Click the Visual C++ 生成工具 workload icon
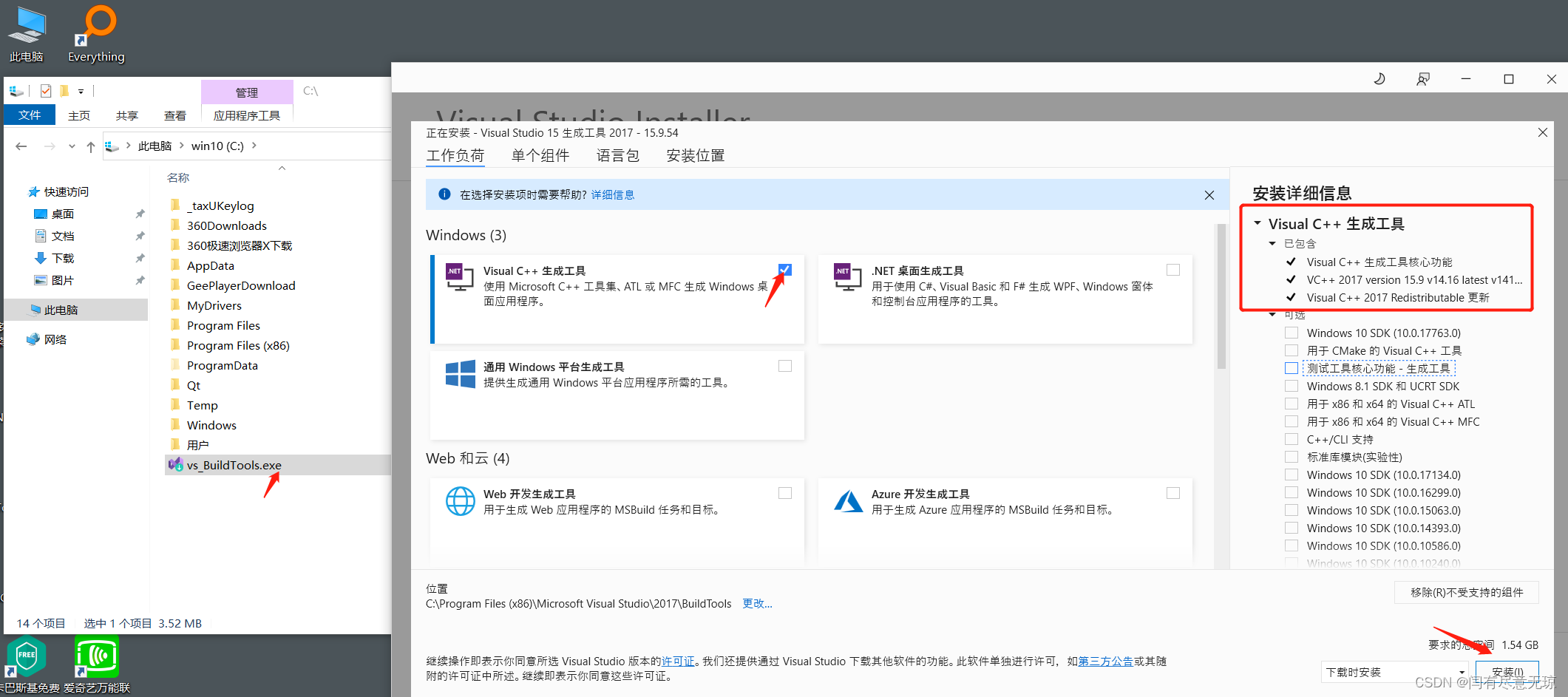Viewport: 1568px width, 697px height. tap(458, 277)
